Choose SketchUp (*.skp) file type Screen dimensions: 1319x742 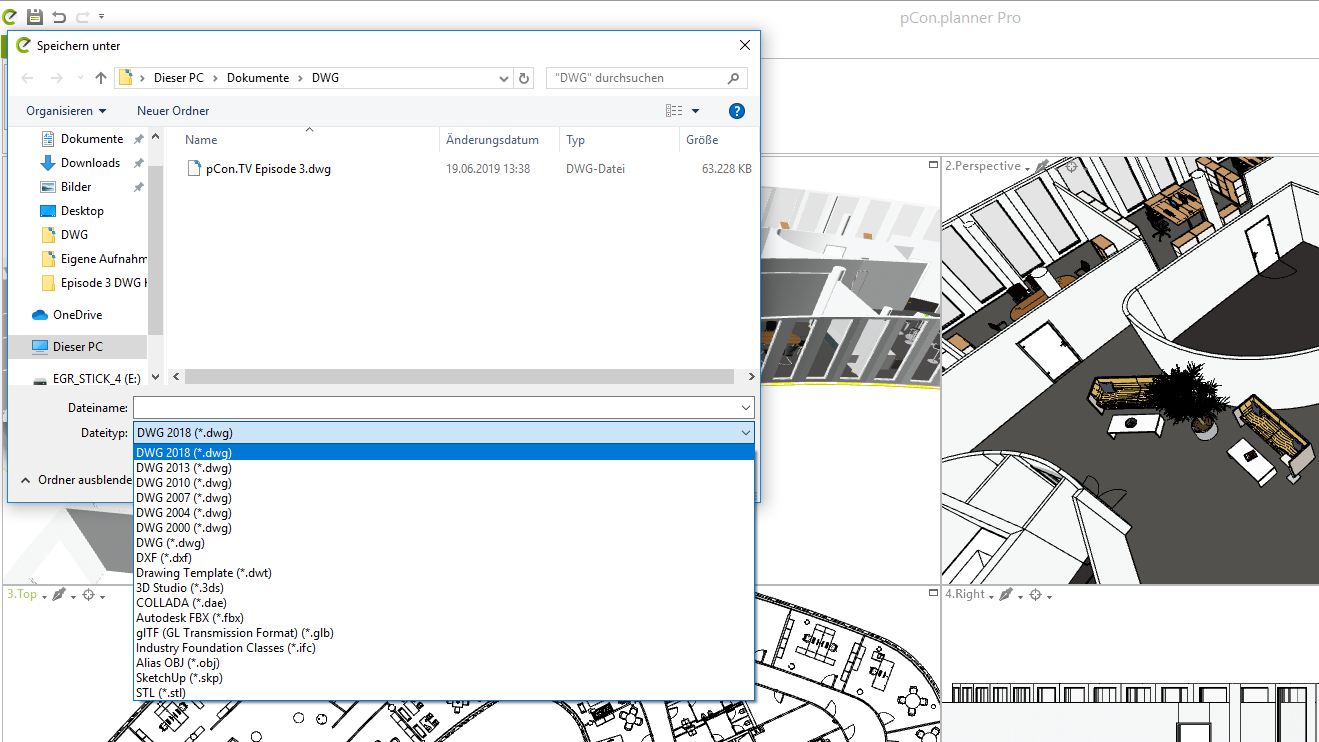[x=444, y=678]
